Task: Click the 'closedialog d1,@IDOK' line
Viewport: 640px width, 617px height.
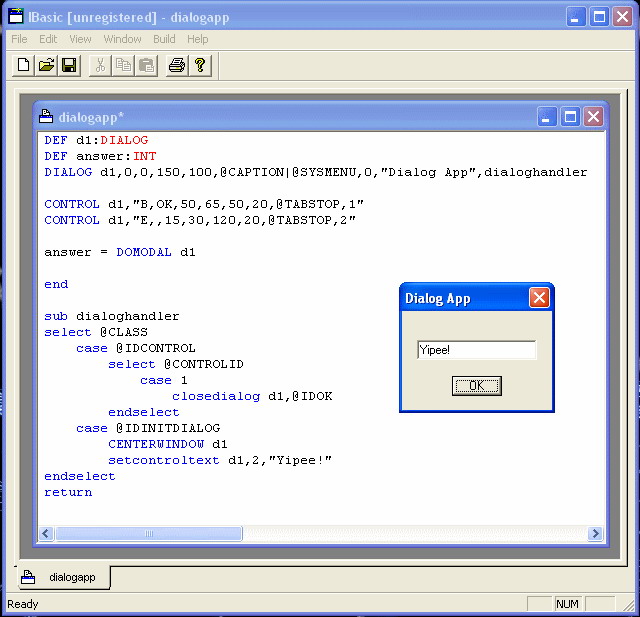Action: [x=252, y=396]
